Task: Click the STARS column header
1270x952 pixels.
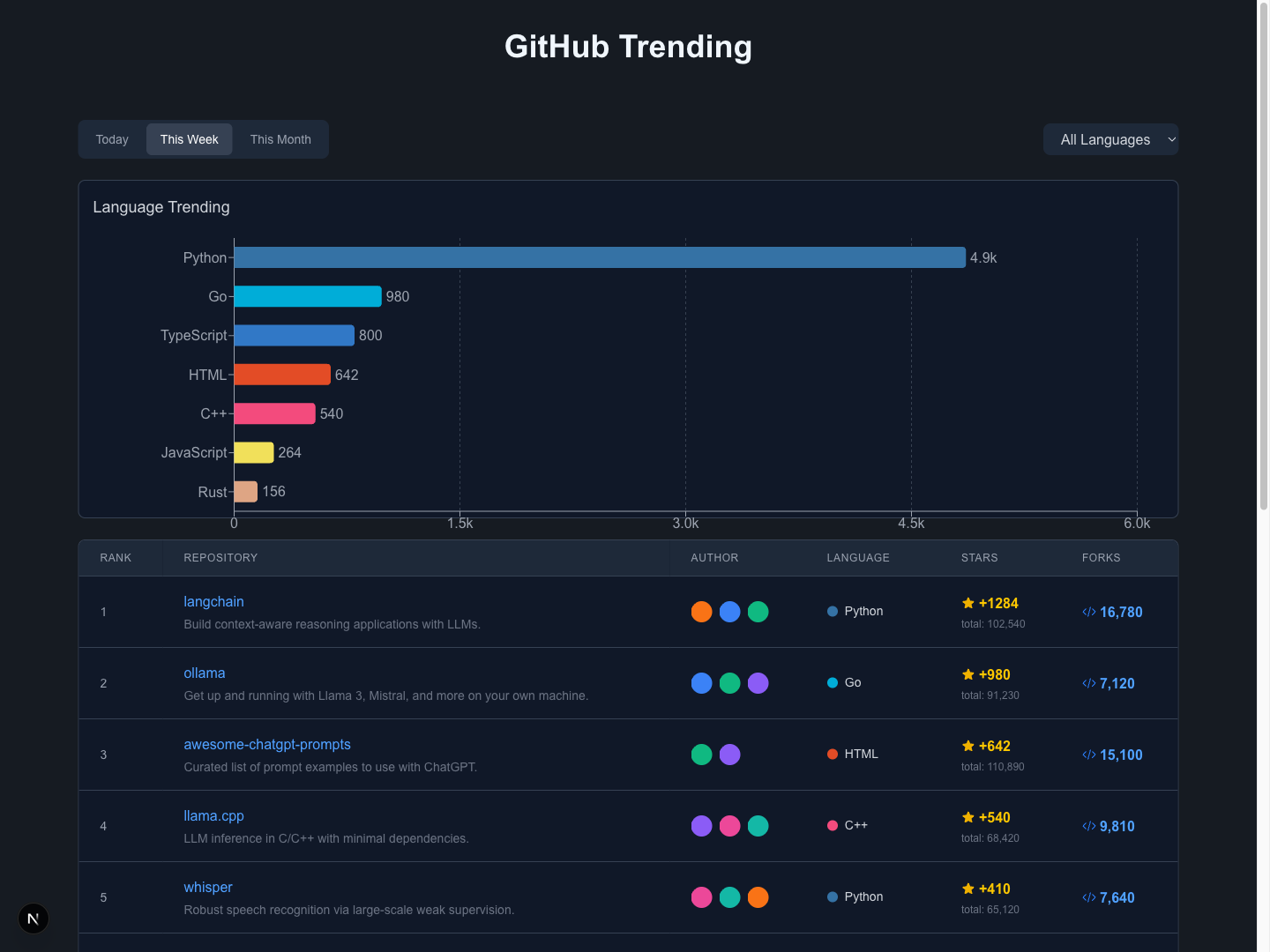Action: (980, 558)
